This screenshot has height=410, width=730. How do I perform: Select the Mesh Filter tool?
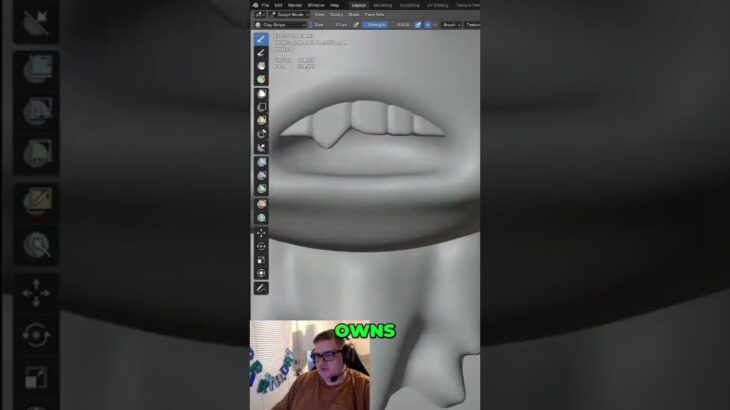pyautogui.click(x=261, y=162)
